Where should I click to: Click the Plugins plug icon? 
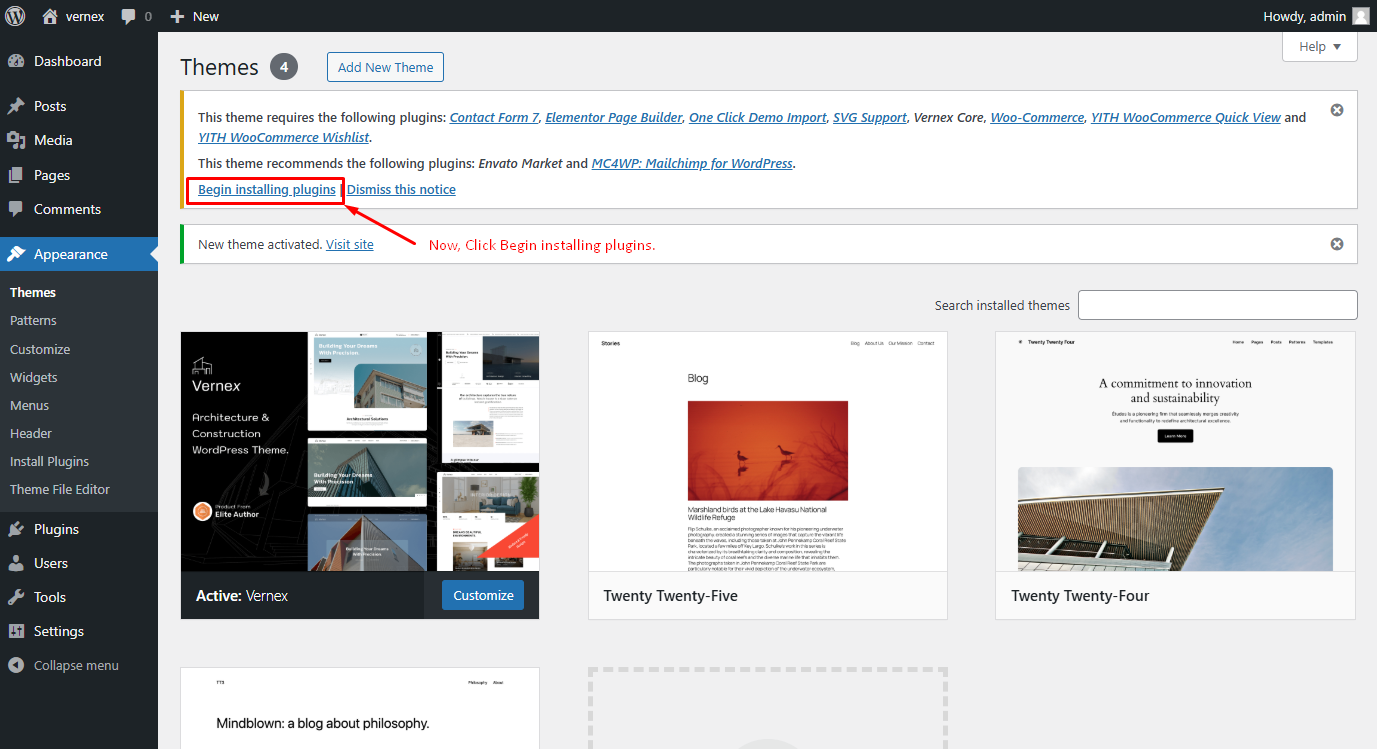click(x=16, y=529)
